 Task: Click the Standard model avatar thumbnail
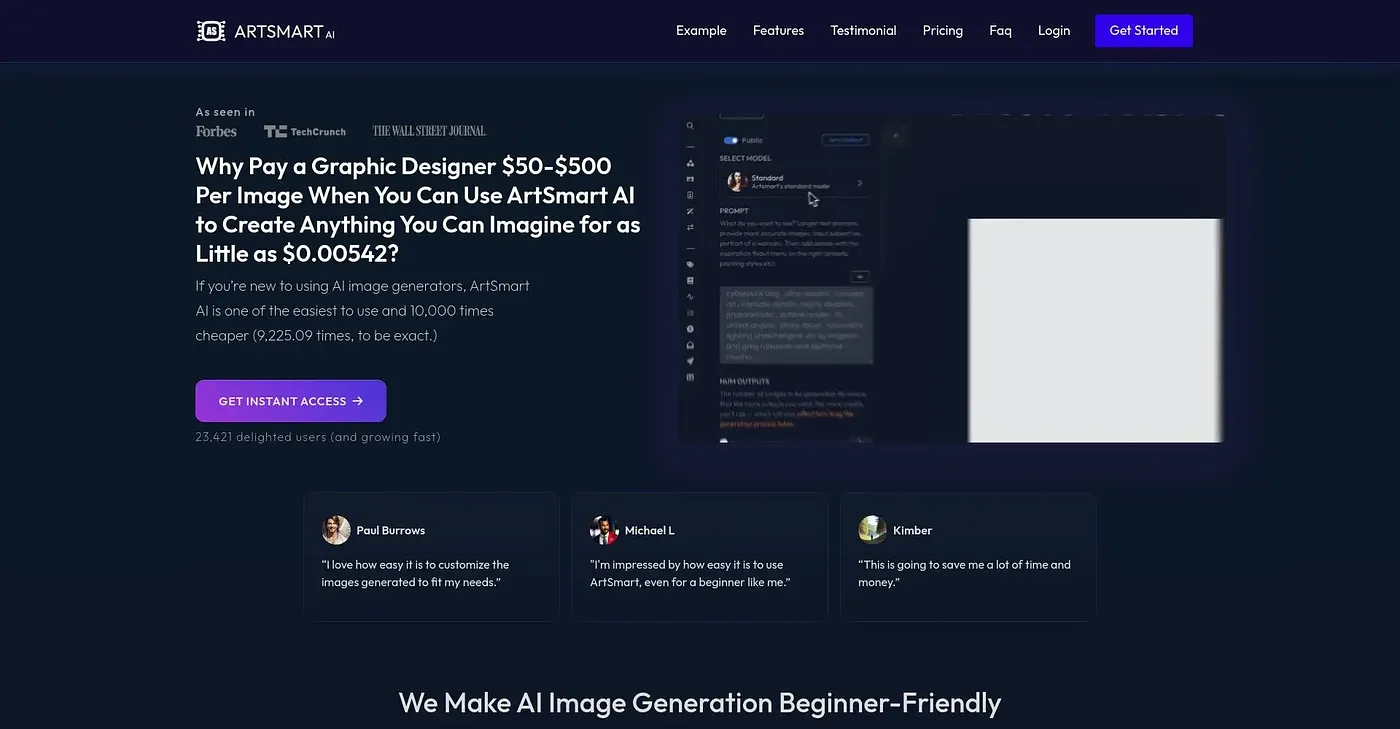[738, 182]
